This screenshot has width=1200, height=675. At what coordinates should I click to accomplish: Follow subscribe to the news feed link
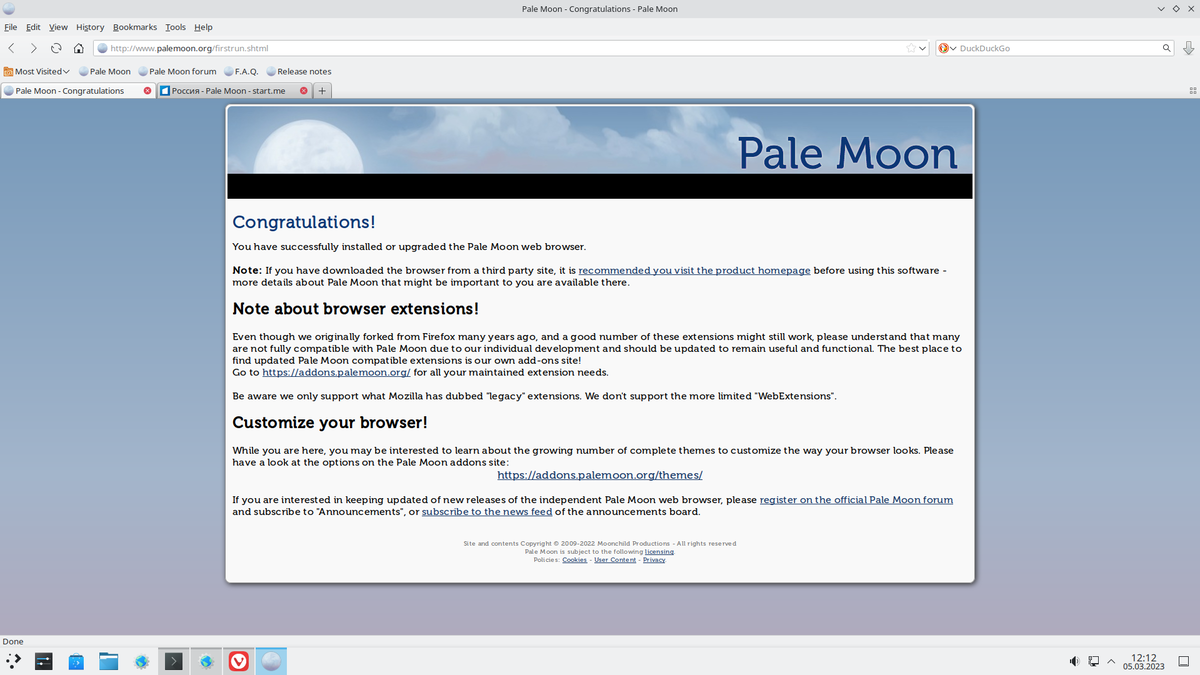click(x=487, y=511)
